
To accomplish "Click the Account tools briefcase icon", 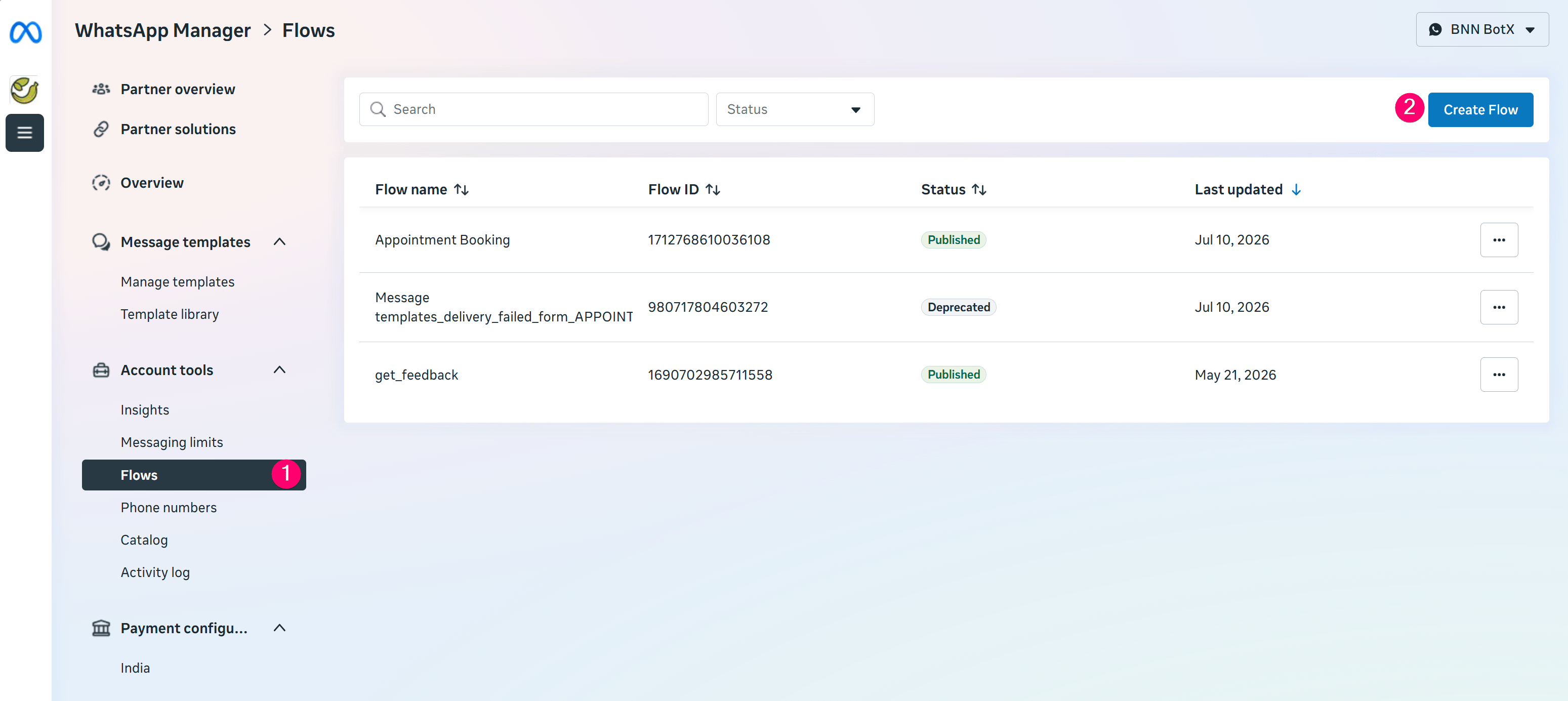I will [101, 370].
